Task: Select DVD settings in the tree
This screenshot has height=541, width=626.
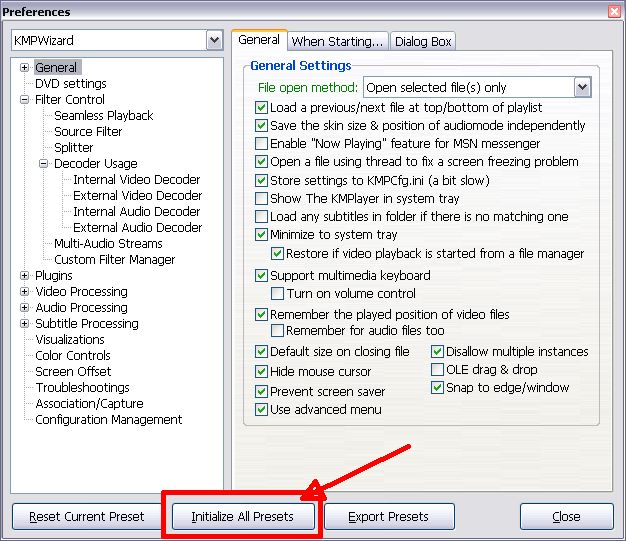Action: [x=71, y=83]
